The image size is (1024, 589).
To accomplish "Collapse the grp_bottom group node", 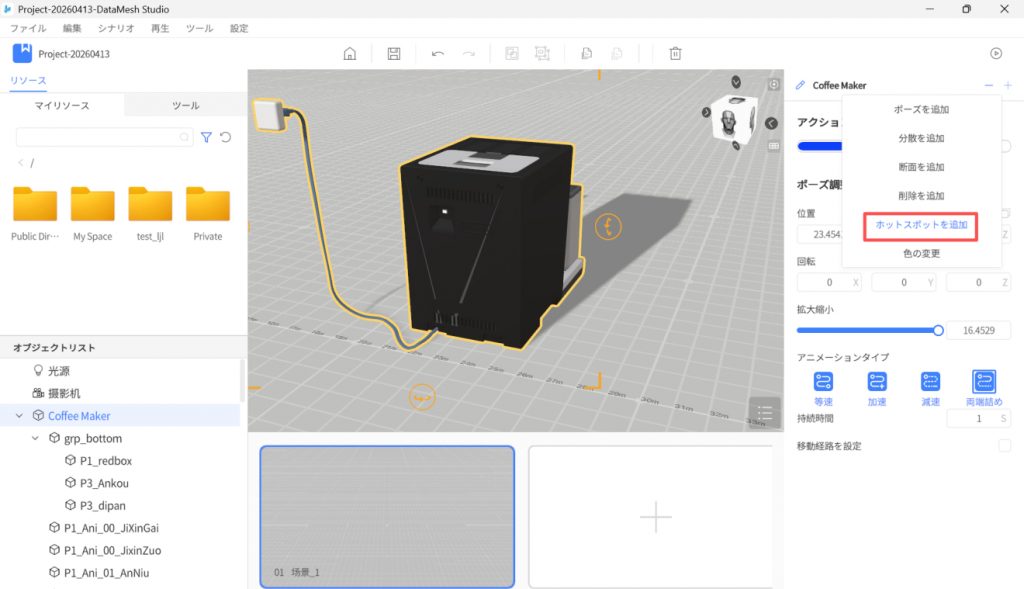I will pos(37,439).
